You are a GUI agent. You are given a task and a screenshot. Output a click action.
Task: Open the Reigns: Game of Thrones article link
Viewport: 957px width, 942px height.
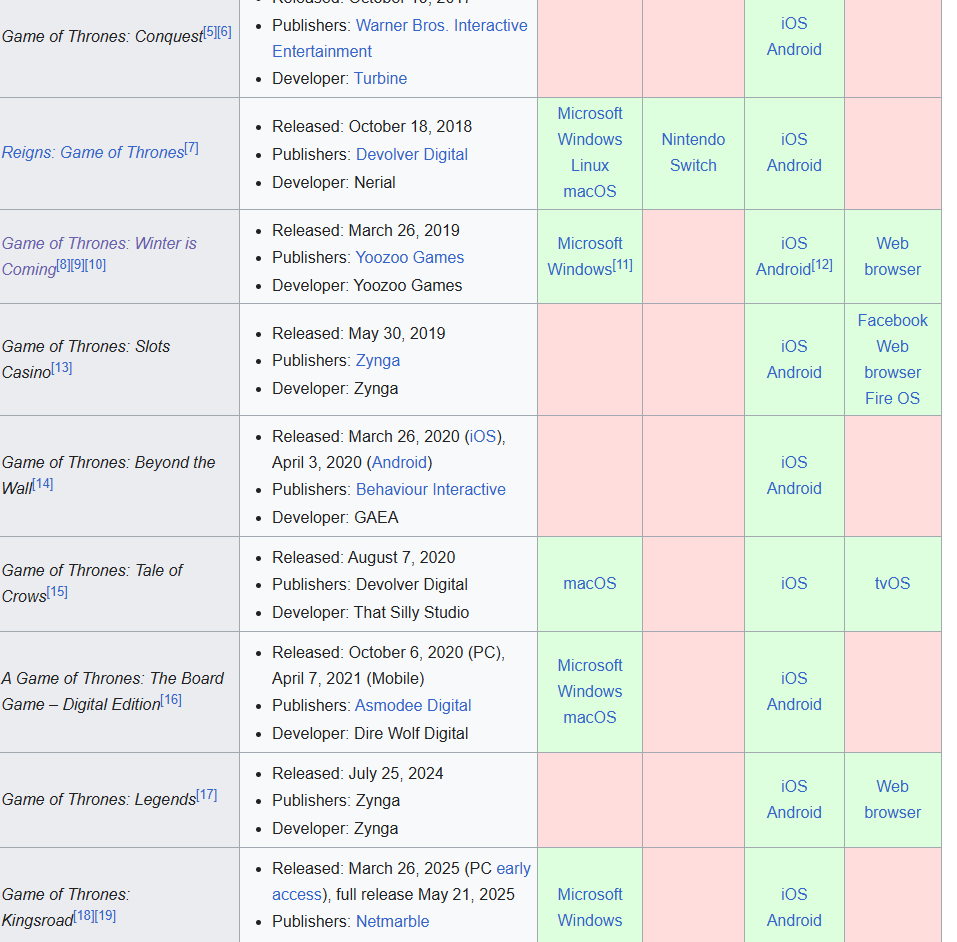click(93, 152)
